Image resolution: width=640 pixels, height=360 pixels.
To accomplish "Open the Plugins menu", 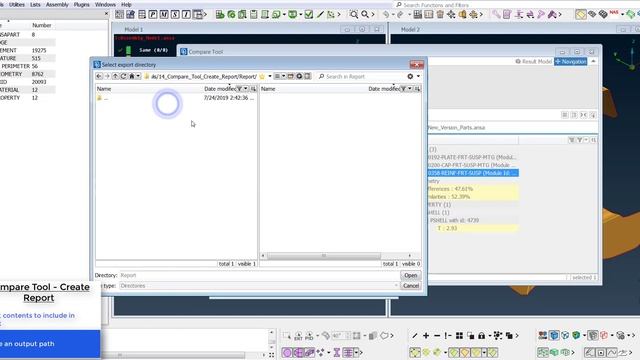I will coord(82,4).
